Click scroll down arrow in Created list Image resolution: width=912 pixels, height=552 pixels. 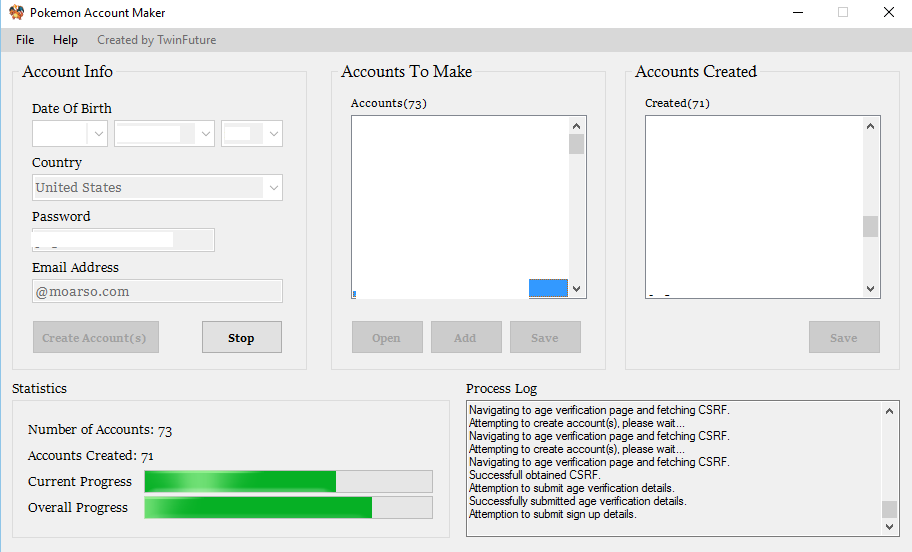(870, 289)
